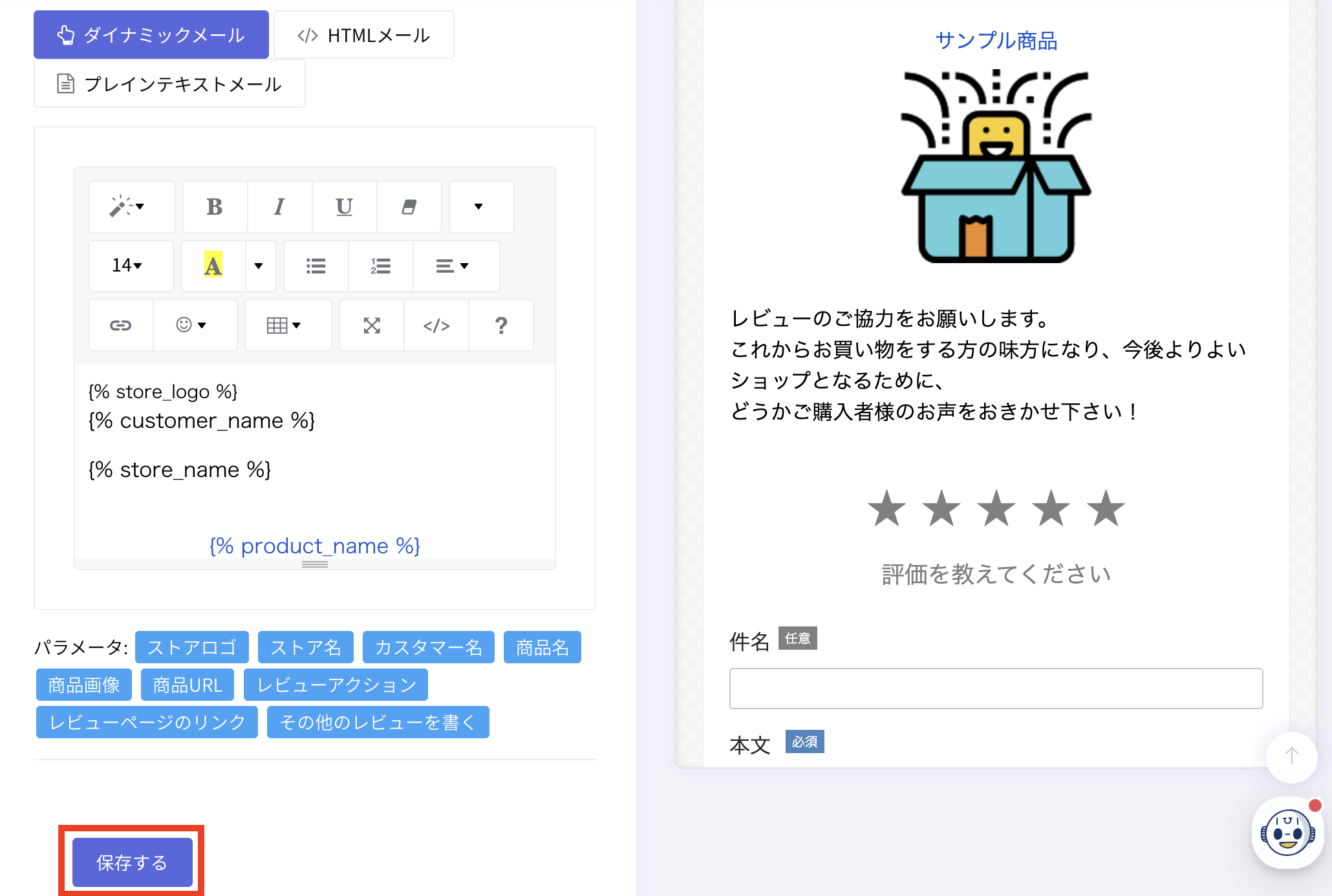1332x896 pixels.
Task: Apply underline formatting
Action: 344,207
